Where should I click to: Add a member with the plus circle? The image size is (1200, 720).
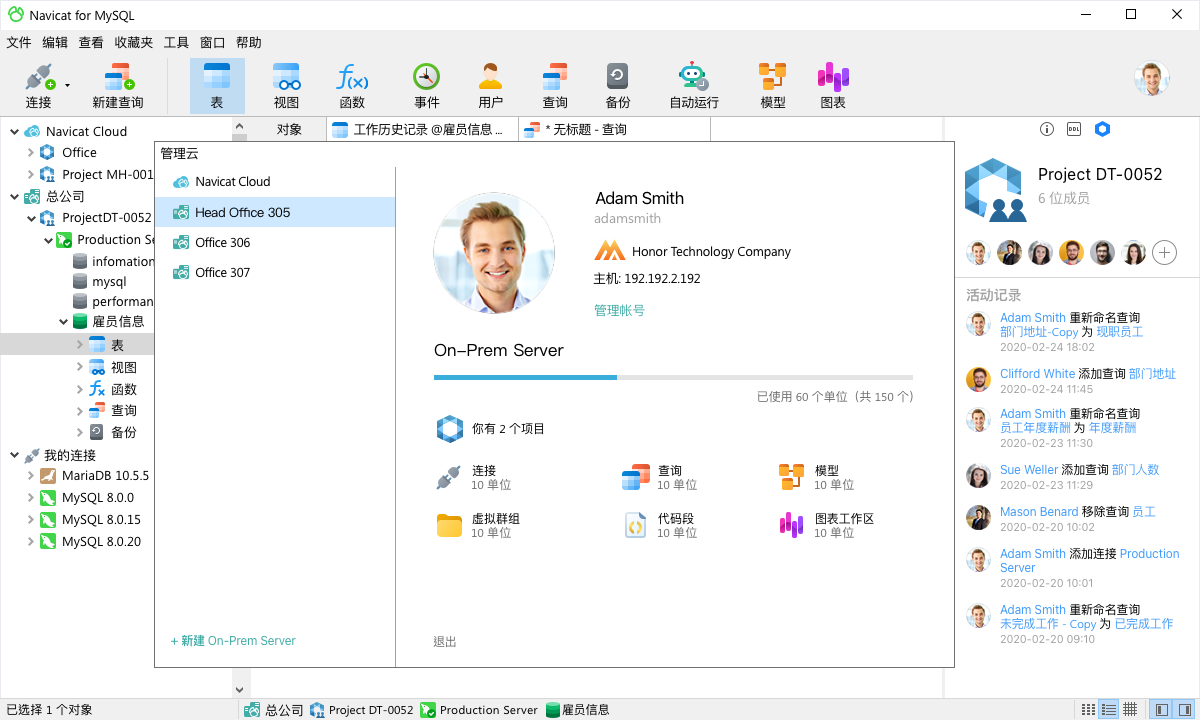1164,252
